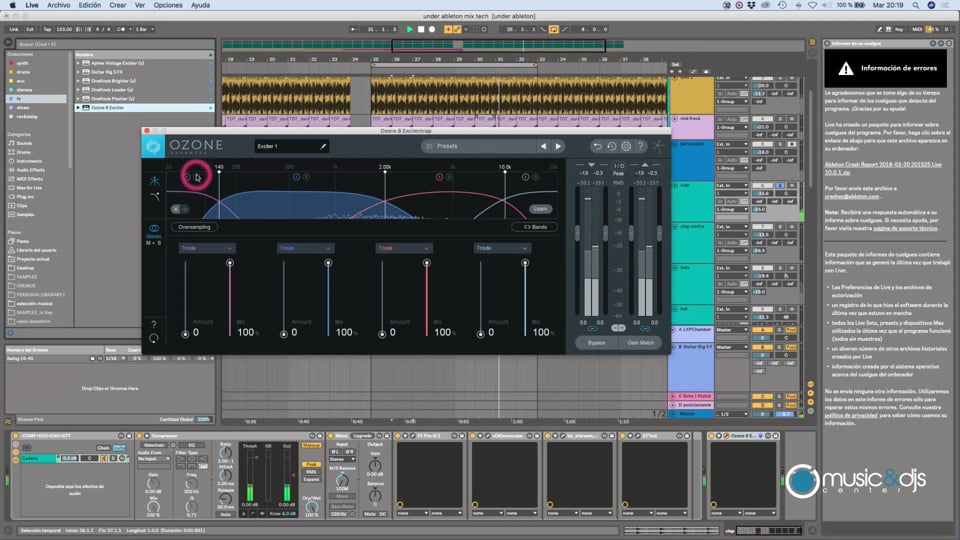Open the Archivo menu

(x=59, y=5)
